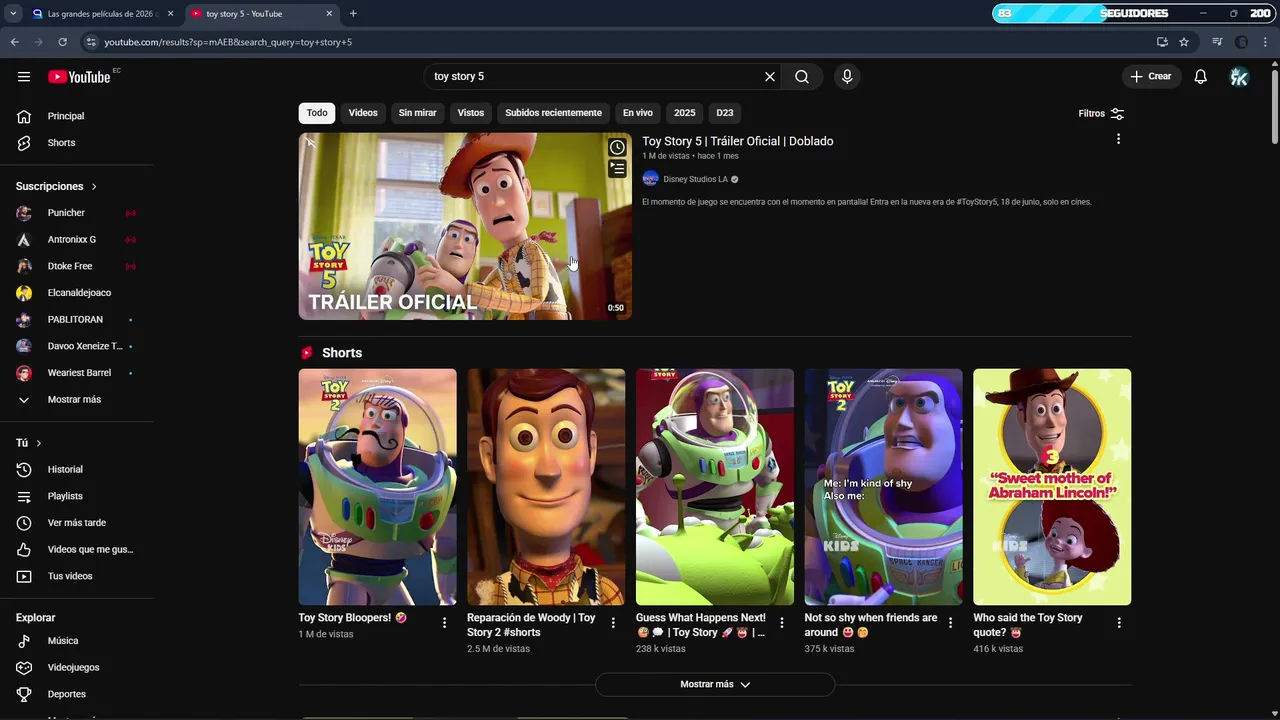Select the Sin mirar filter chip
The width and height of the screenshot is (1280, 720).
pyautogui.click(x=418, y=113)
